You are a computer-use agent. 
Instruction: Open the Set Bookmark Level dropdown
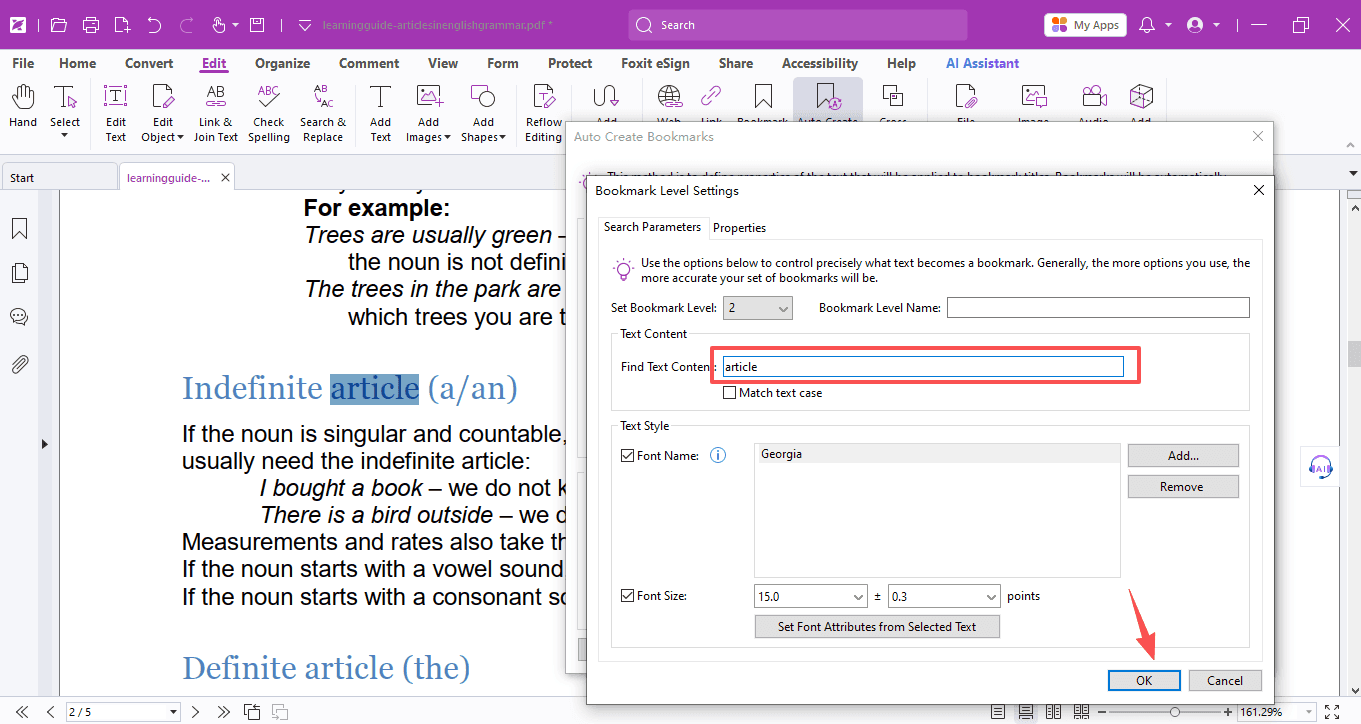click(x=758, y=308)
